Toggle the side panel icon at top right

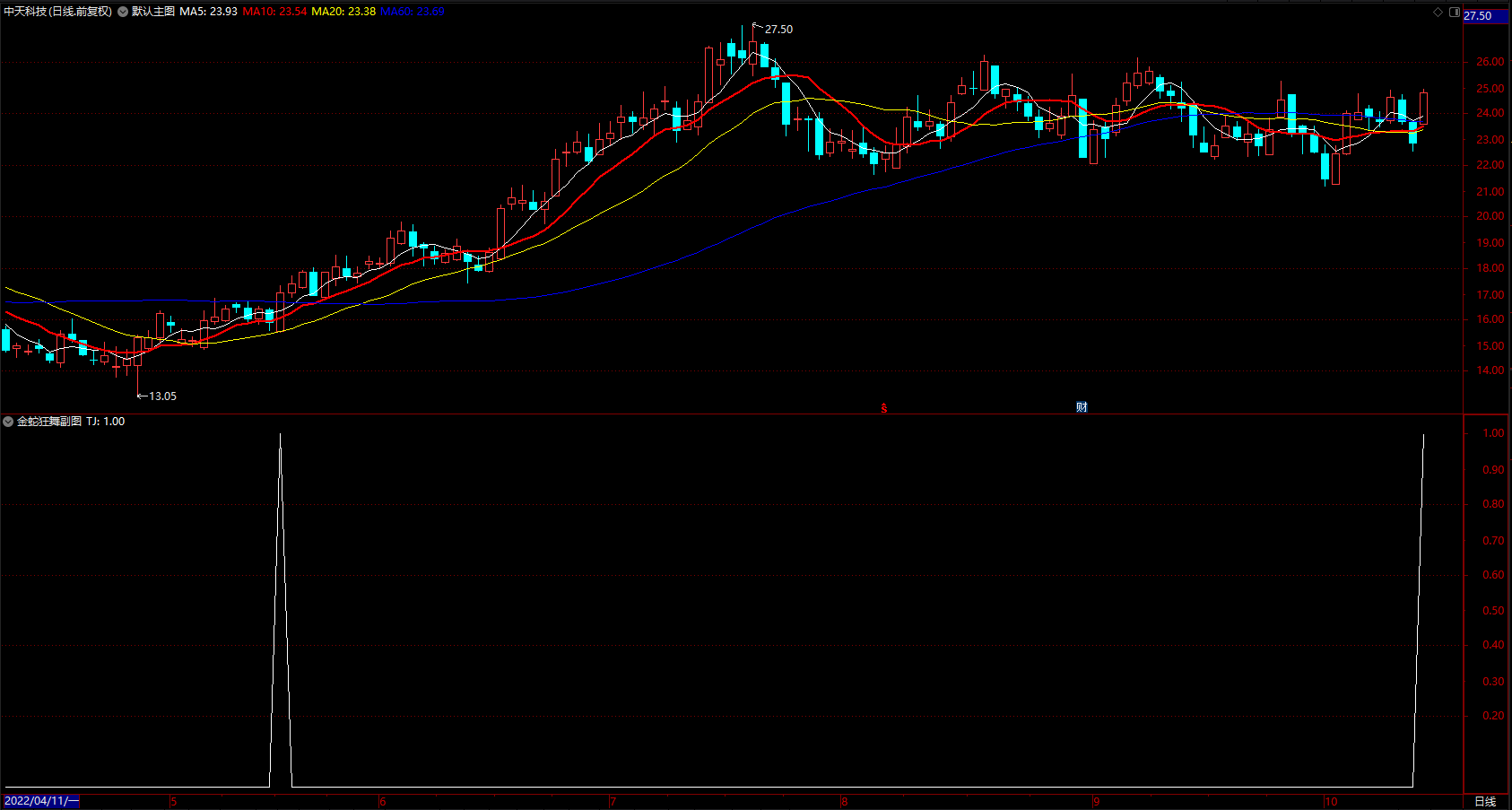pos(1455,12)
